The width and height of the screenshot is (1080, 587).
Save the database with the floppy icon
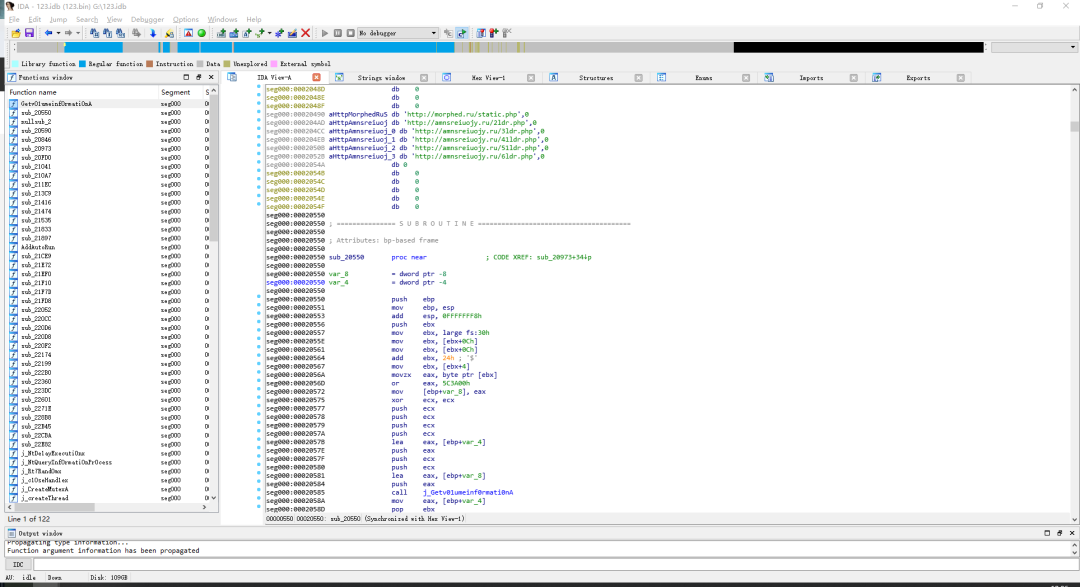(x=29, y=33)
